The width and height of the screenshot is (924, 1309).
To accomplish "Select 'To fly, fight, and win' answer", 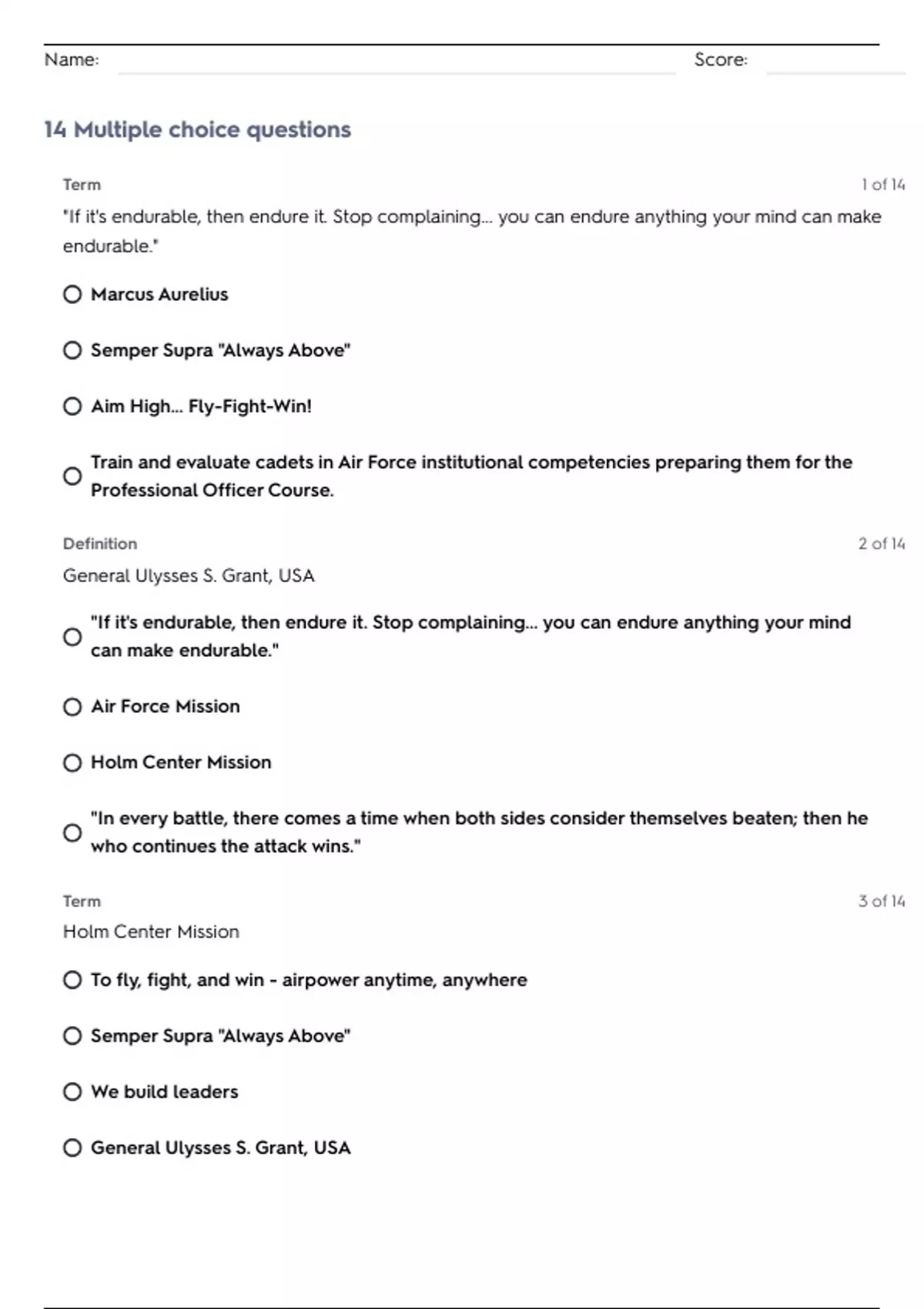I will pos(72,980).
